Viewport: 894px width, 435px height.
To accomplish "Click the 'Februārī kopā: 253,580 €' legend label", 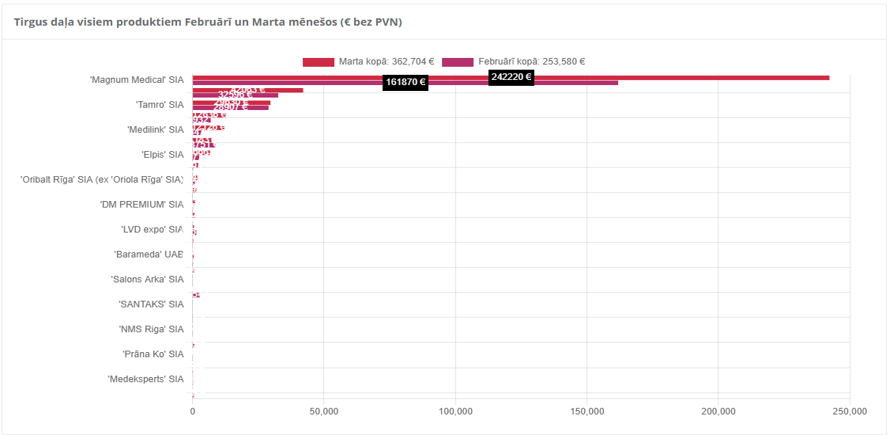I will (532, 62).
